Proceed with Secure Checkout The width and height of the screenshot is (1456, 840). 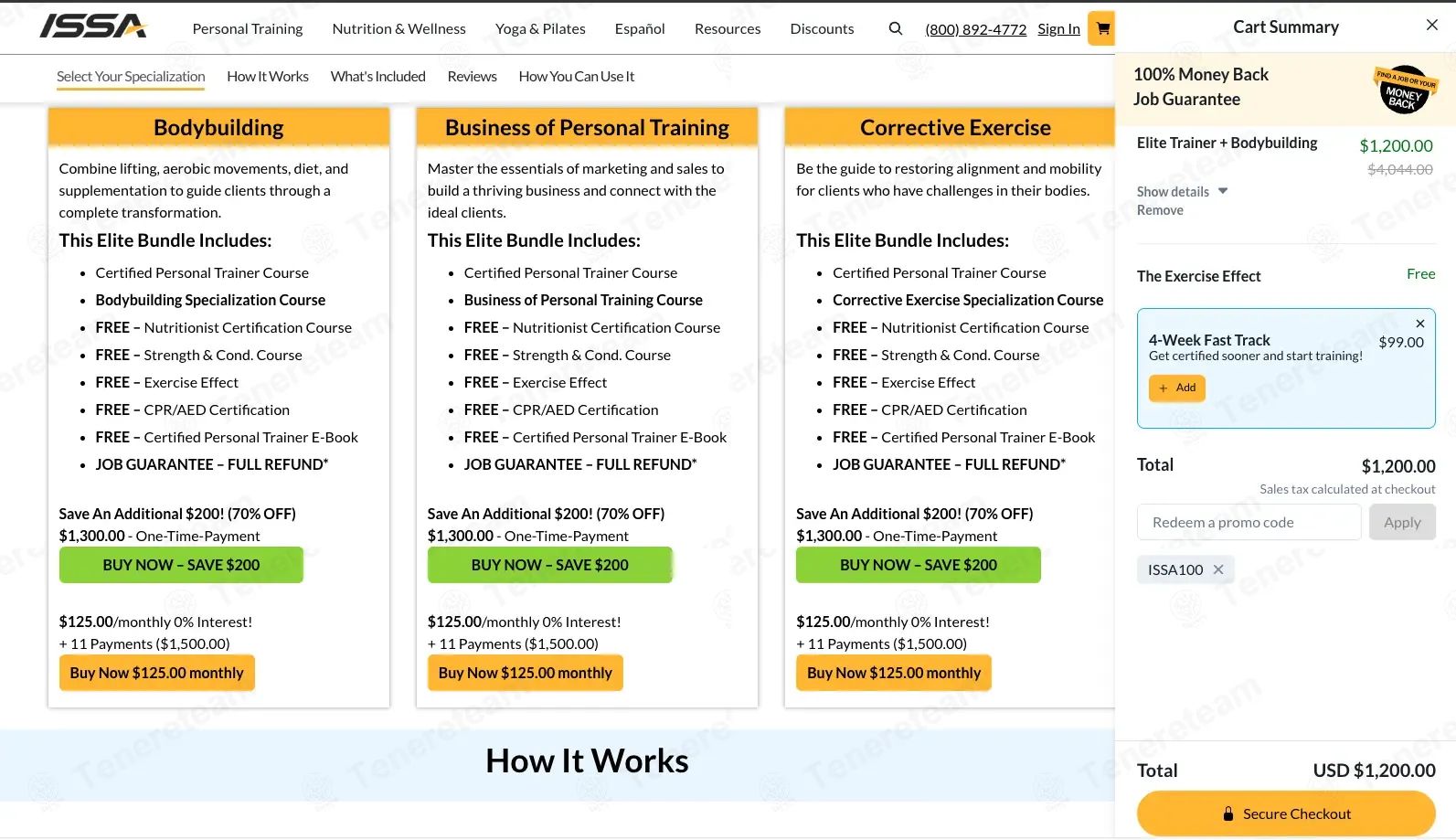(x=1286, y=813)
